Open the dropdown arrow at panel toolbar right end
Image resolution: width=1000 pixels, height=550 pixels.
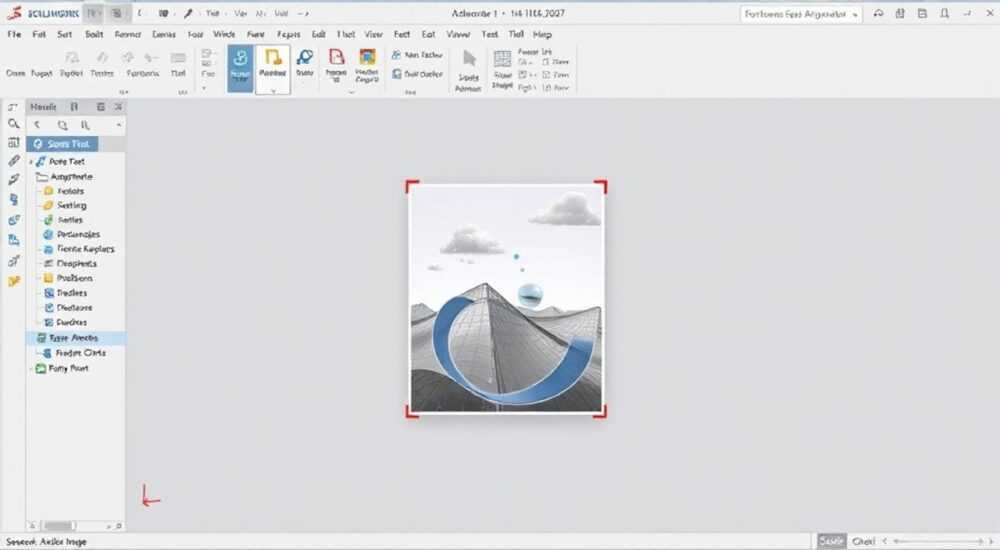pos(119,125)
